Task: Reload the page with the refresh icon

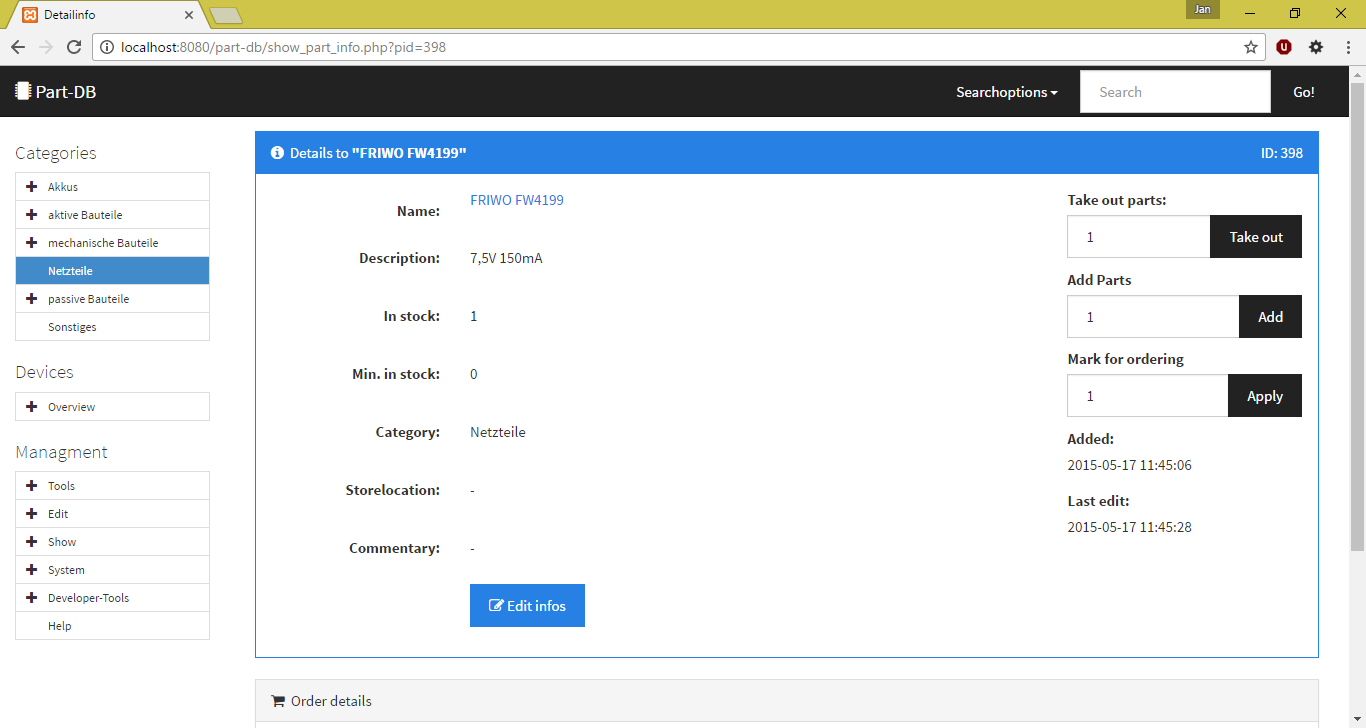Action: point(74,47)
